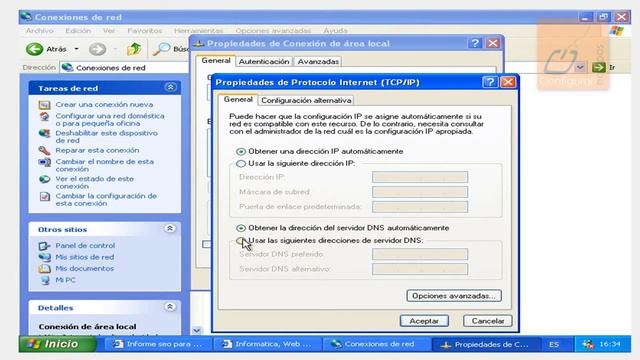The height and width of the screenshot is (360, 640).
Task: Open the Favoritos menu
Action: point(144,31)
